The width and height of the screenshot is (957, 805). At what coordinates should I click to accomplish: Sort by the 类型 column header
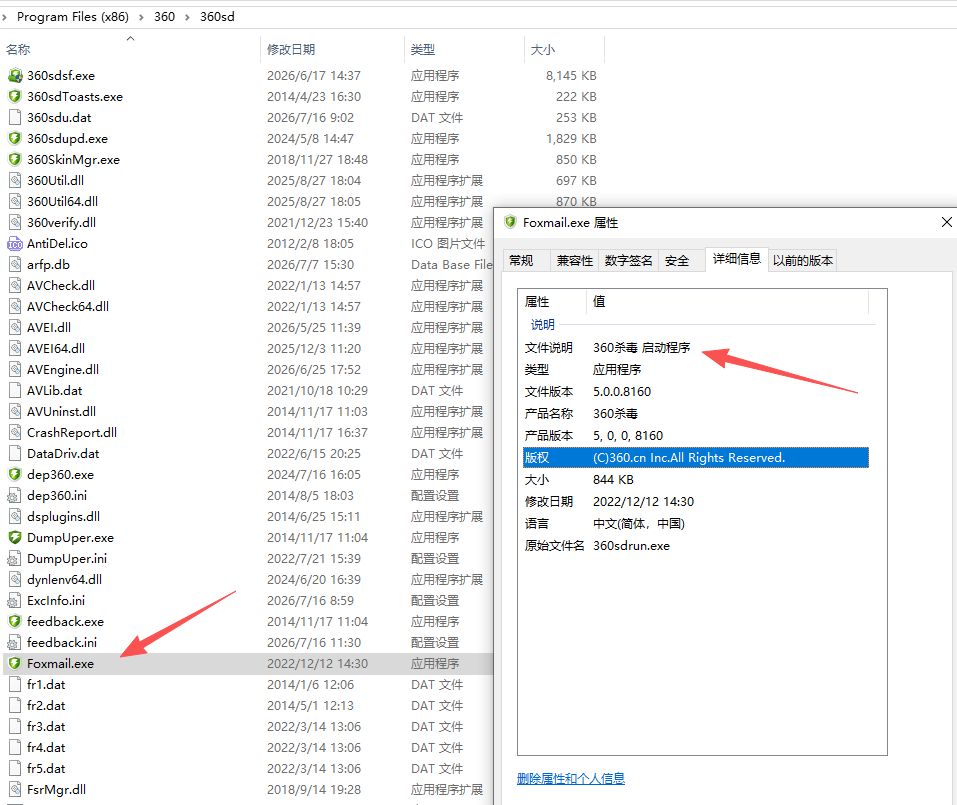464,49
